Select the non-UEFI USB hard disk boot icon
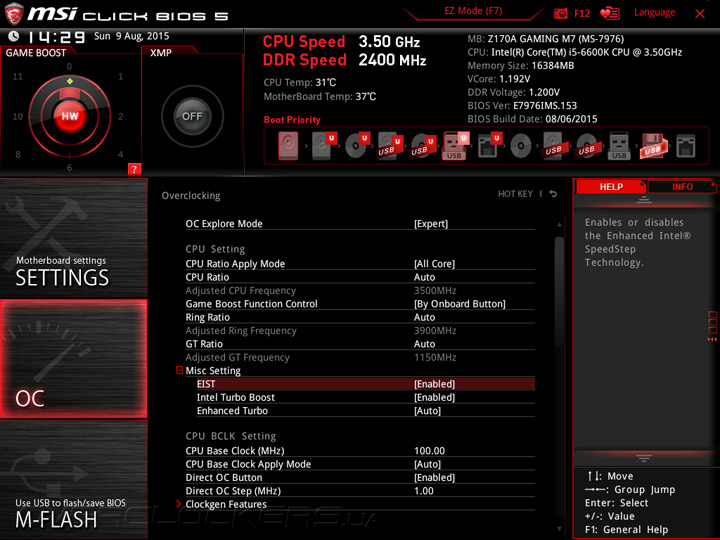This screenshot has width=720, height=540. [553, 146]
